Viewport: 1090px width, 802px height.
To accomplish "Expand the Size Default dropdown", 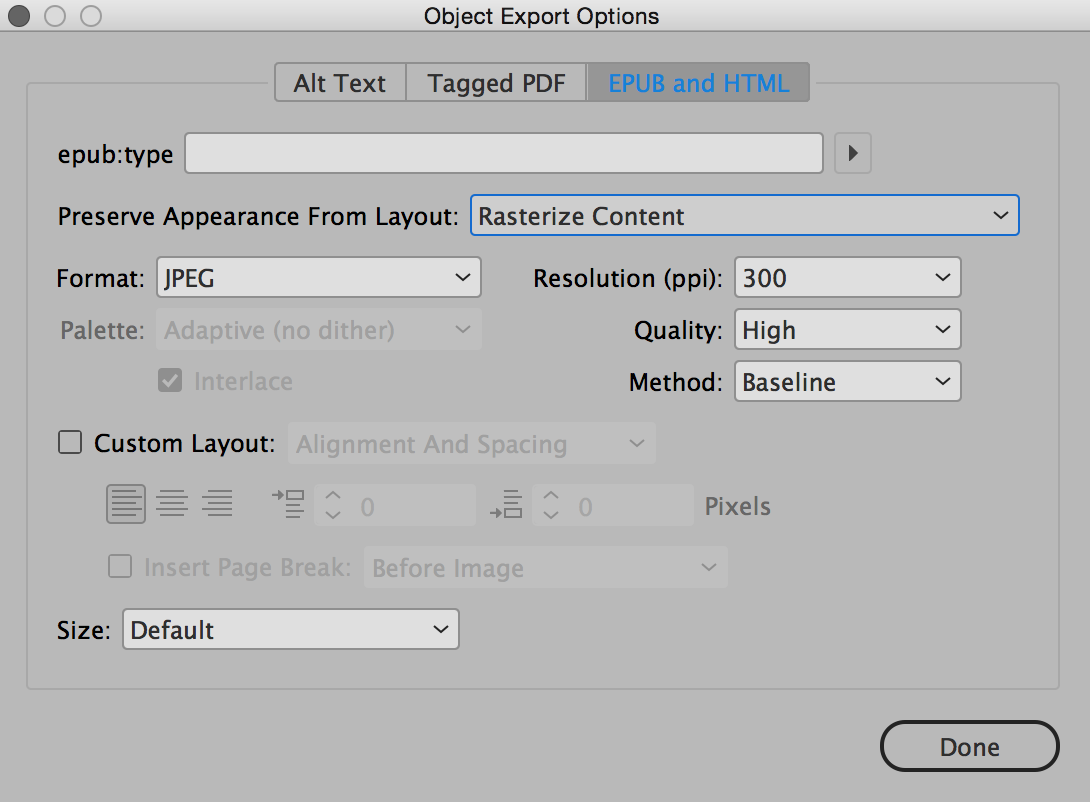I will 290,630.
